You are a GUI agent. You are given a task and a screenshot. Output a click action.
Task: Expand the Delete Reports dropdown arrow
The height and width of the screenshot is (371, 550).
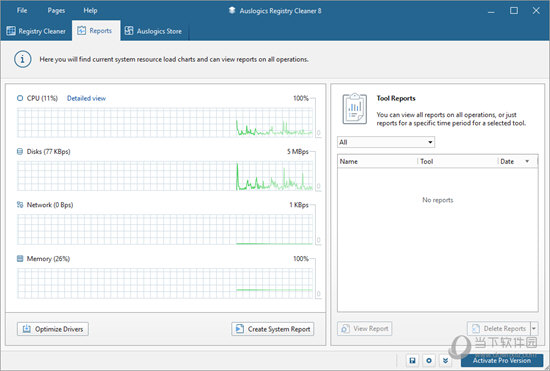(534, 329)
